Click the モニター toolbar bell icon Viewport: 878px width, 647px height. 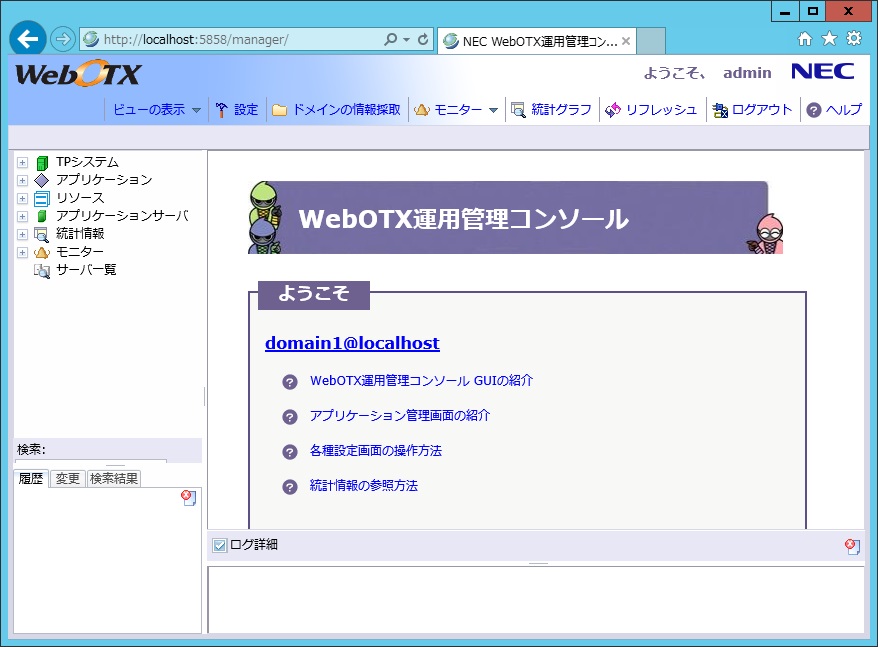pyautogui.click(x=422, y=110)
